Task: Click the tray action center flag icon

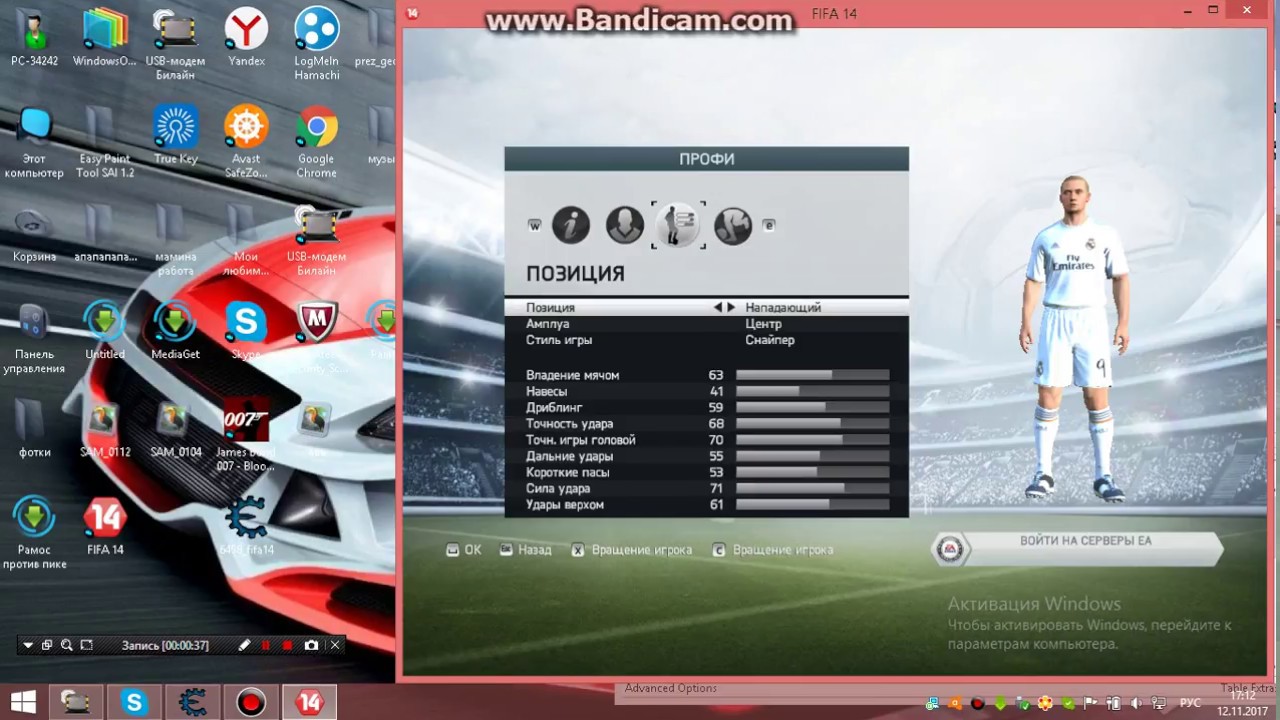Action: click(1090, 703)
